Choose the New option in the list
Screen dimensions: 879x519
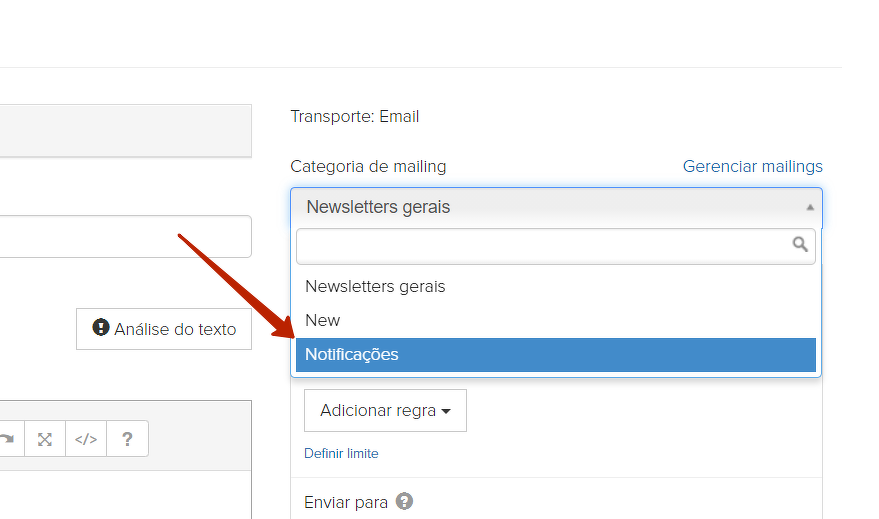(x=323, y=320)
